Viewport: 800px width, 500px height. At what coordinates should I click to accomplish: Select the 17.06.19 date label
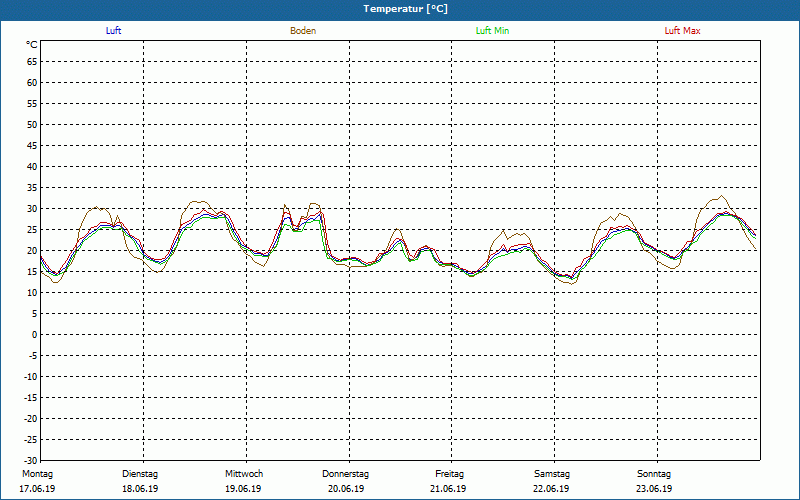(x=37, y=489)
